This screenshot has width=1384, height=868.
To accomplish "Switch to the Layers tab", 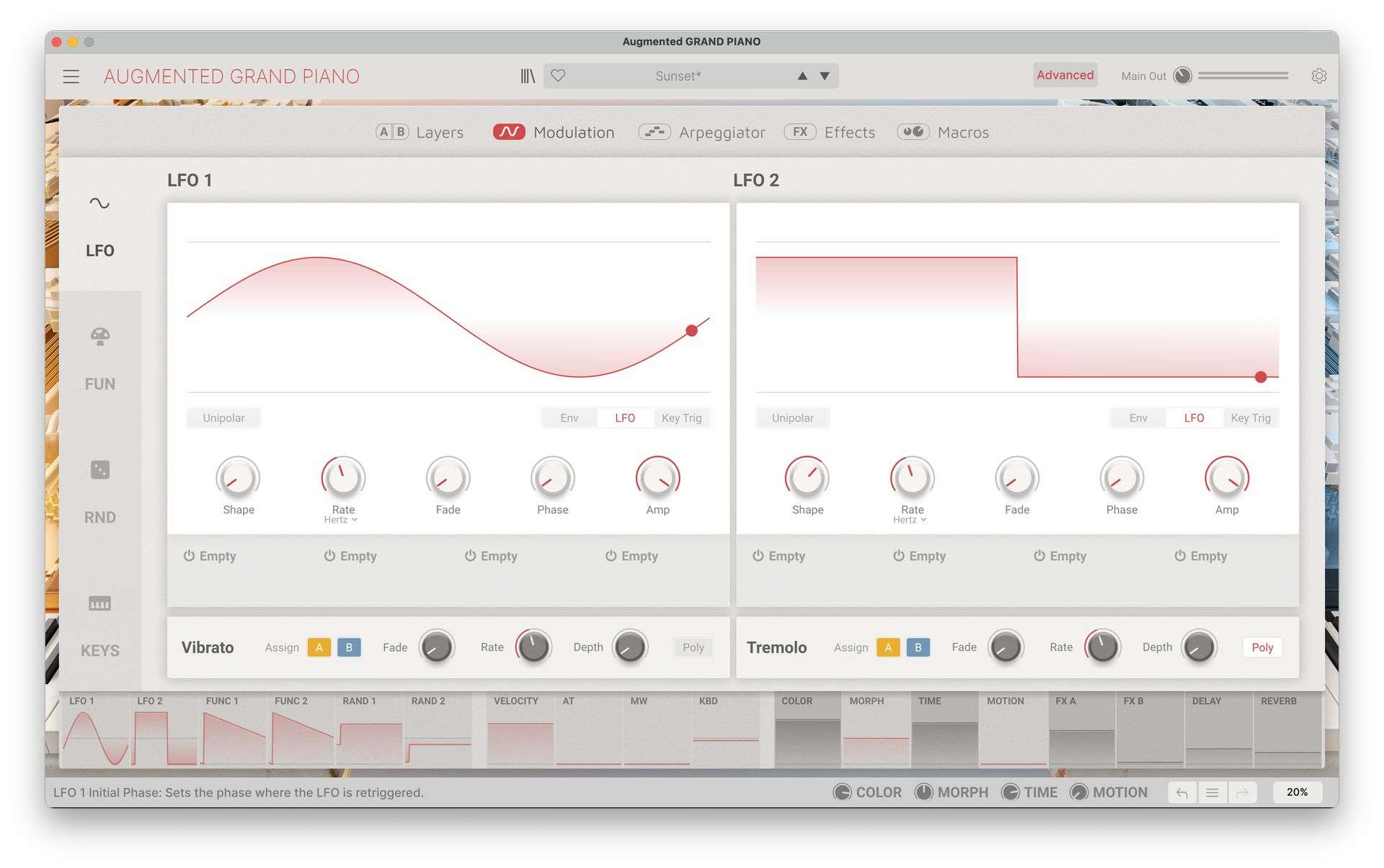I will click(420, 132).
